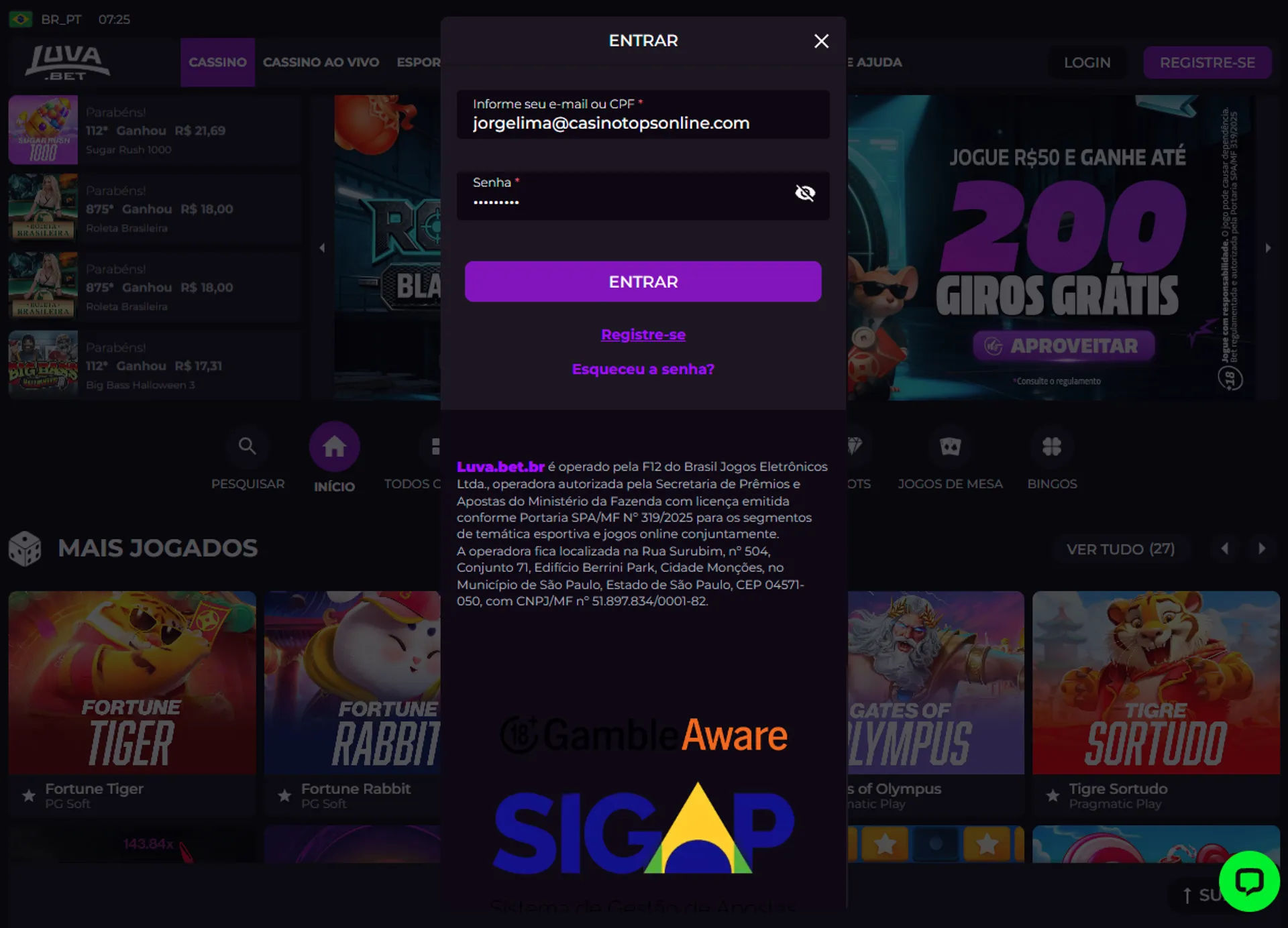Switch to the CASSINO AO VIVO tab

click(x=321, y=62)
